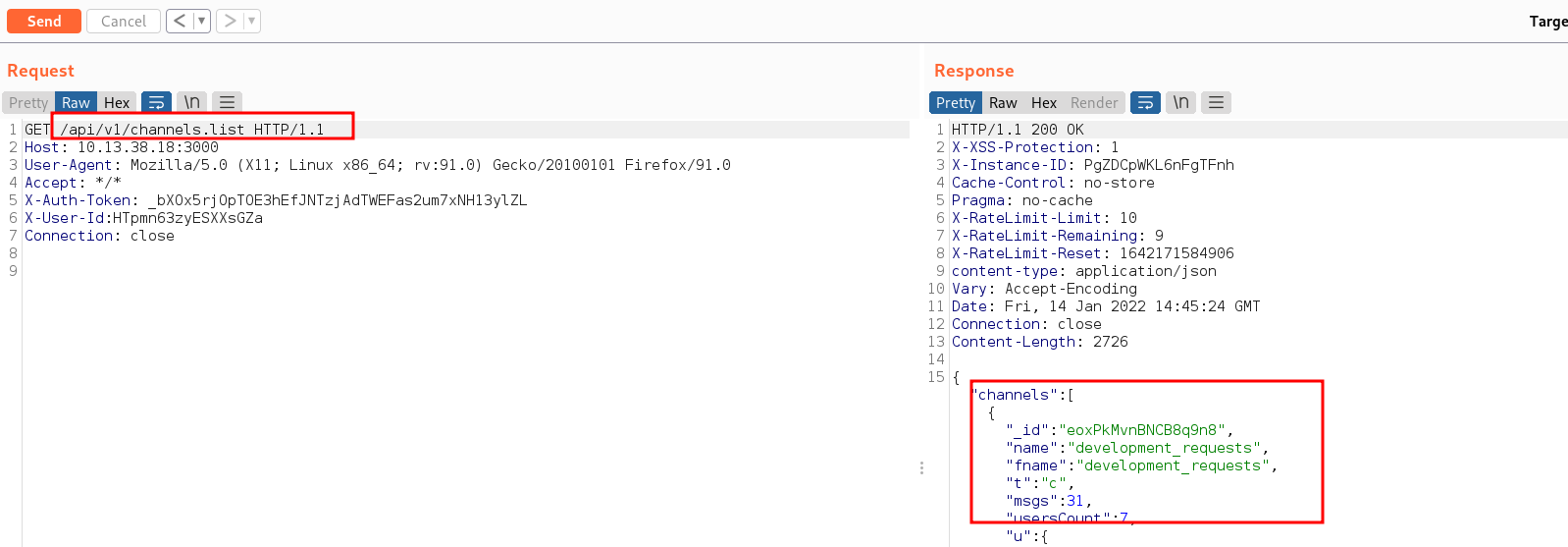The height and width of the screenshot is (547, 1568).
Task: Switch Request view to Pretty tab
Action: [28, 102]
